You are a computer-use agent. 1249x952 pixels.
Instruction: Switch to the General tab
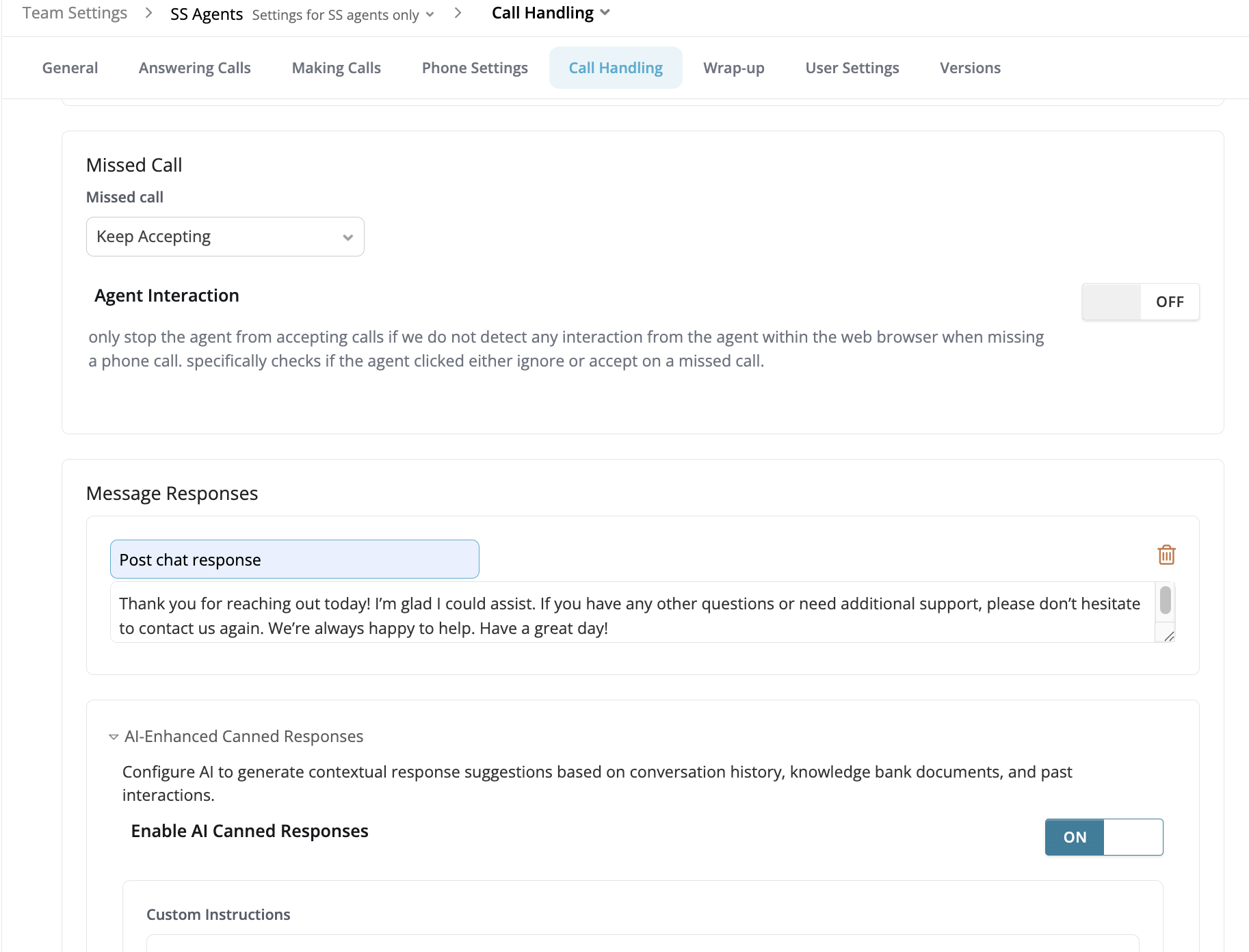(x=70, y=68)
